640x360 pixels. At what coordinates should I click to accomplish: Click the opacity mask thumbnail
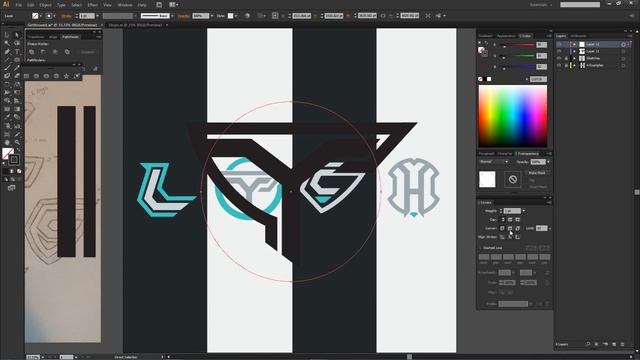(513, 179)
